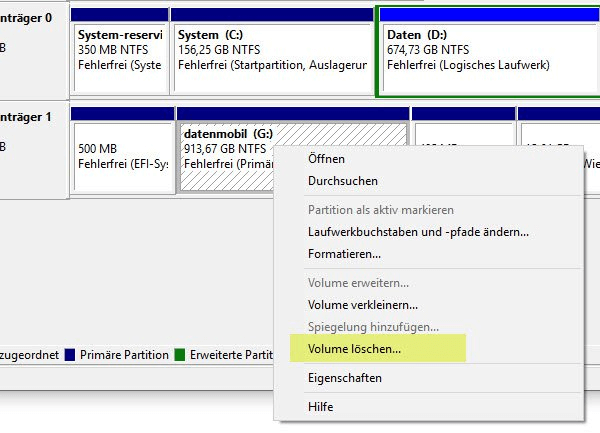Choose Volume verkleinern... menu entry
Screen dimensions: 600x433
pyautogui.click(x=363, y=304)
